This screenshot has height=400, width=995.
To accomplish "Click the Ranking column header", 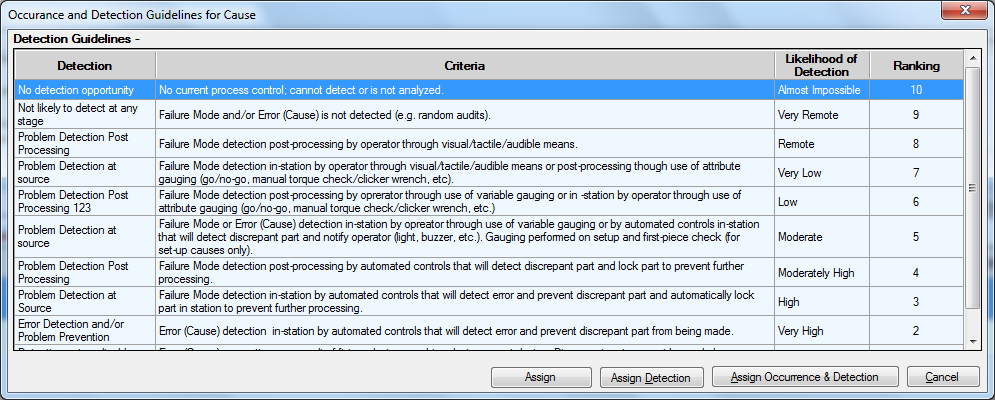I will (x=917, y=66).
